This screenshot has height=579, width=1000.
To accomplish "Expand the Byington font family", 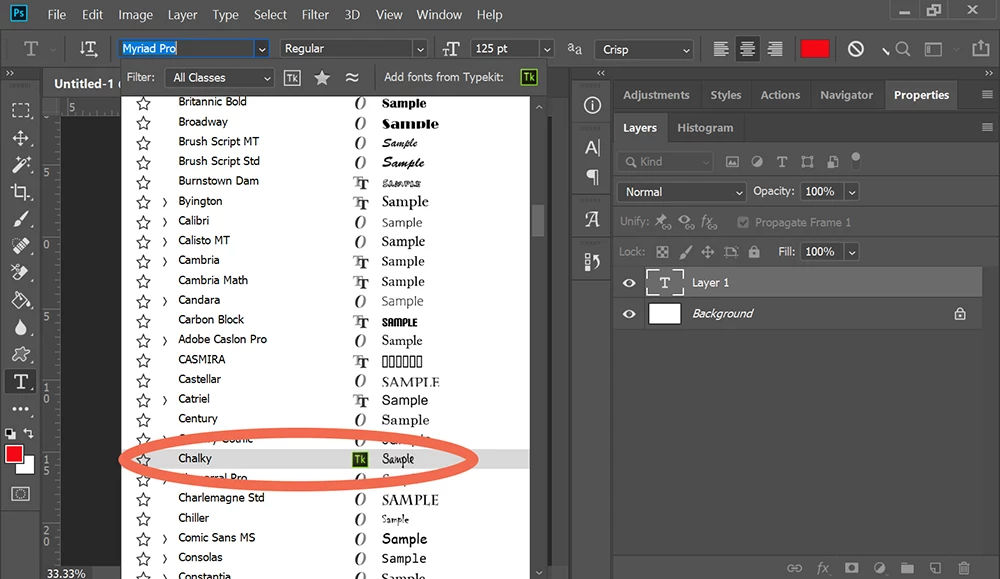I will pyautogui.click(x=165, y=202).
